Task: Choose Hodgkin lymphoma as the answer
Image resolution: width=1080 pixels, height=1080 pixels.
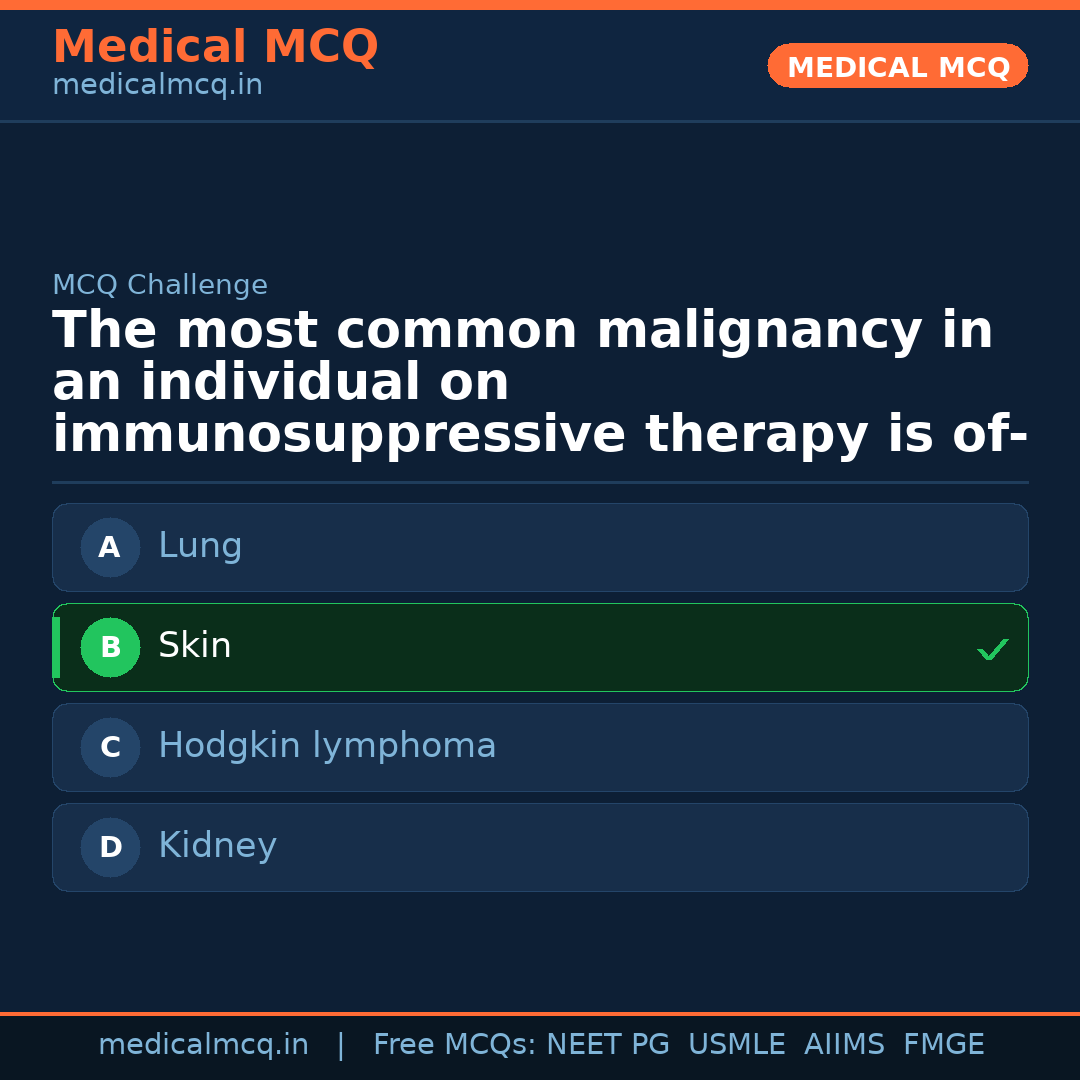Action: 540,747
